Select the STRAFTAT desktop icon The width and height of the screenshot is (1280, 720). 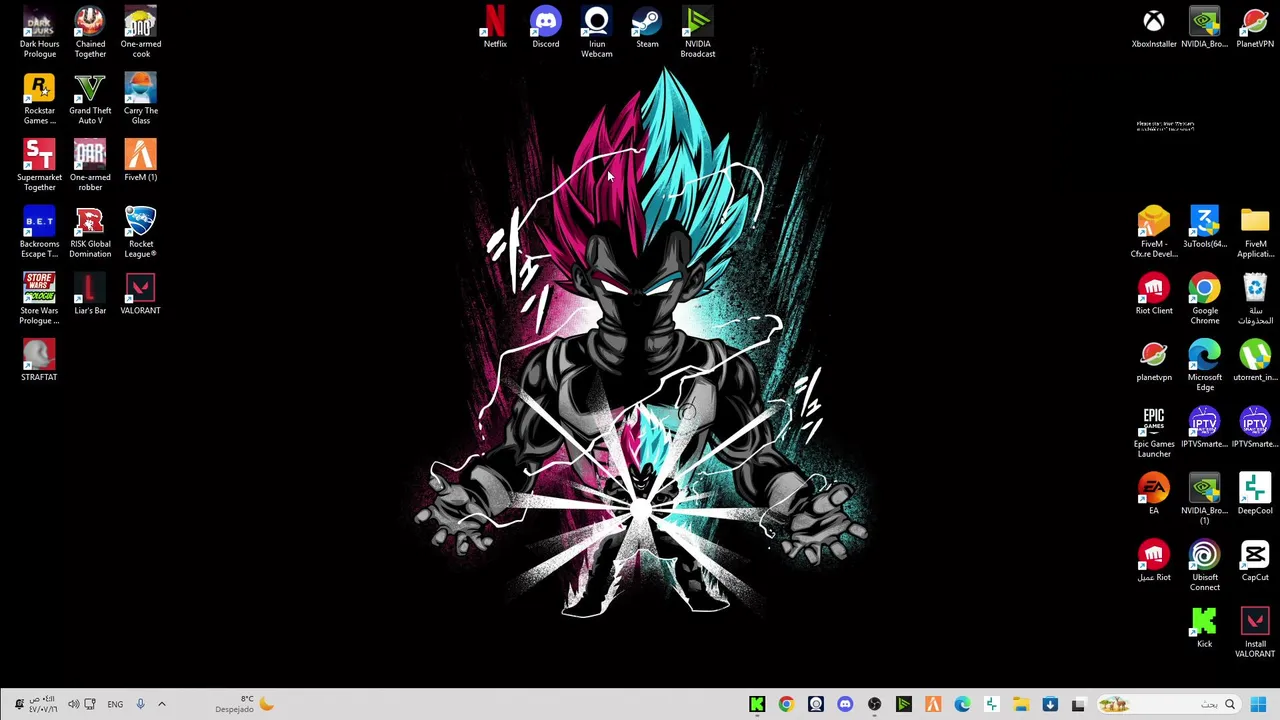point(39,361)
